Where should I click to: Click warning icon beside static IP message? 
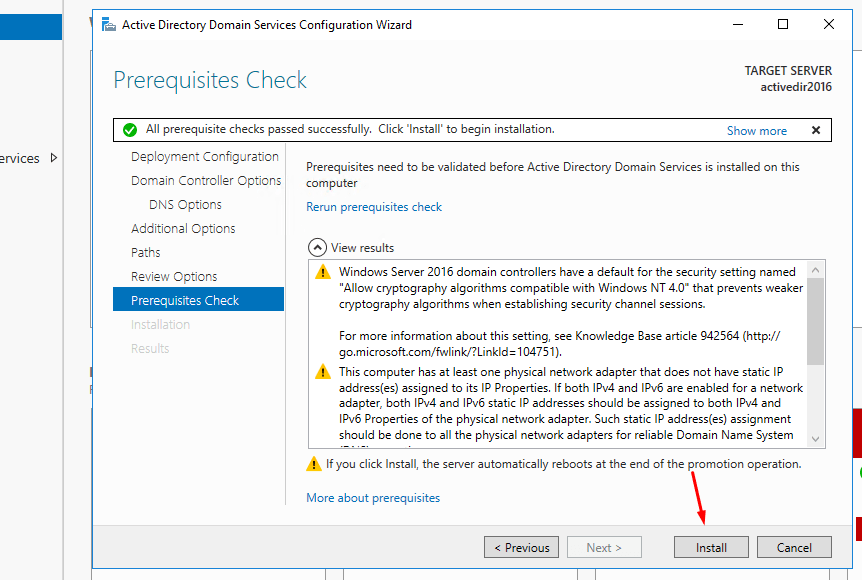(x=322, y=372)
